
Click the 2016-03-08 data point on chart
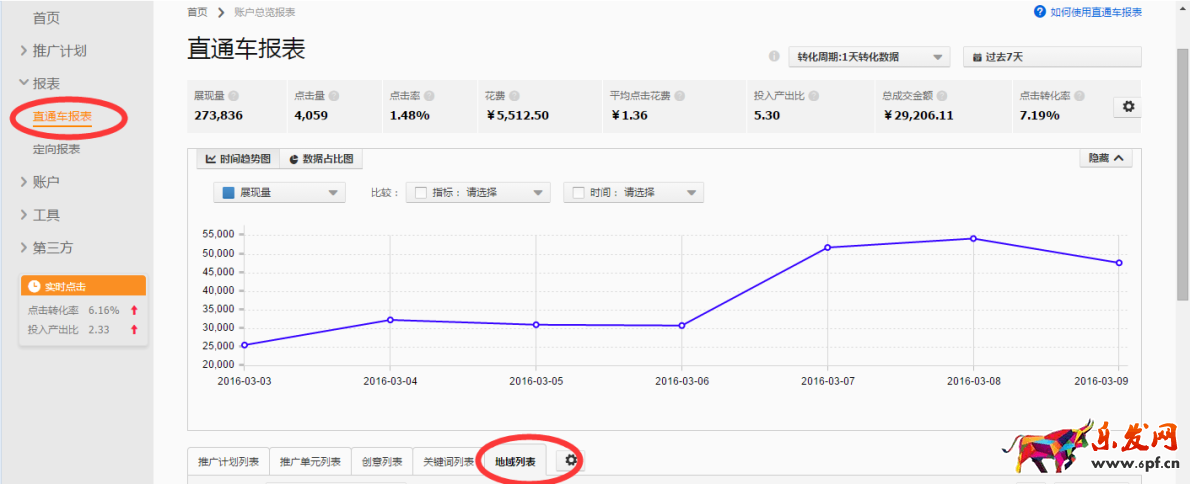click(x=973, y=238)
